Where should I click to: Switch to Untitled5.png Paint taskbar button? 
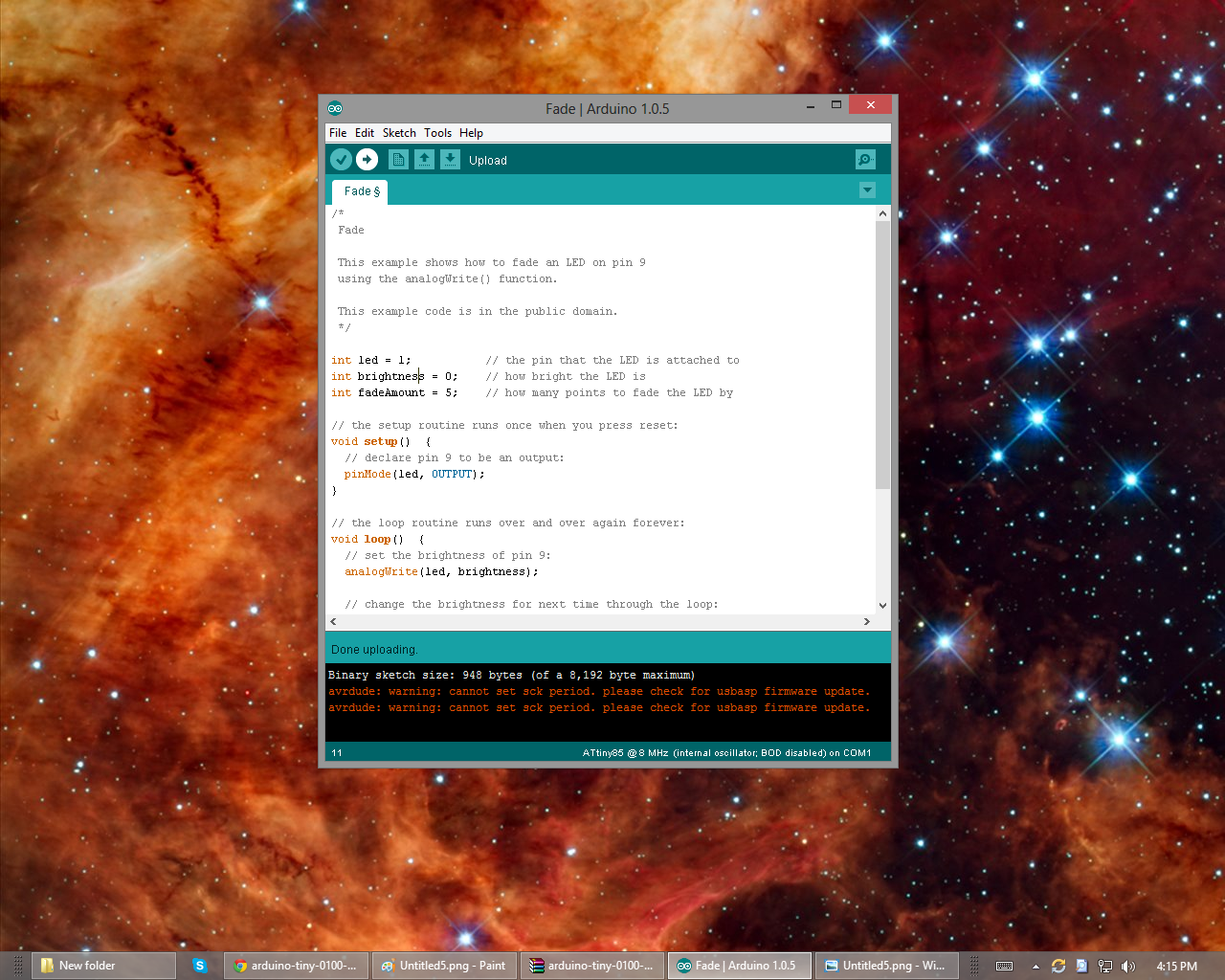(x=443, y=966)
